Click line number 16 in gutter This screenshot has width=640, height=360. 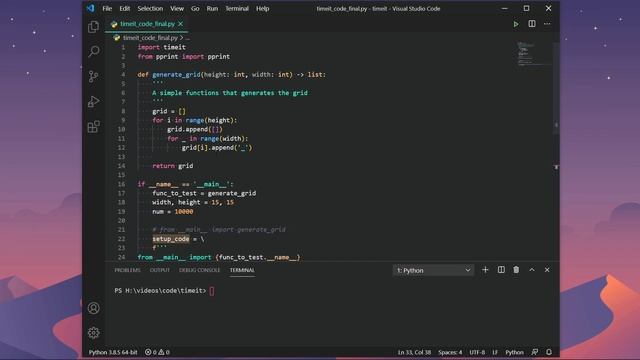(x=121, y=184)
